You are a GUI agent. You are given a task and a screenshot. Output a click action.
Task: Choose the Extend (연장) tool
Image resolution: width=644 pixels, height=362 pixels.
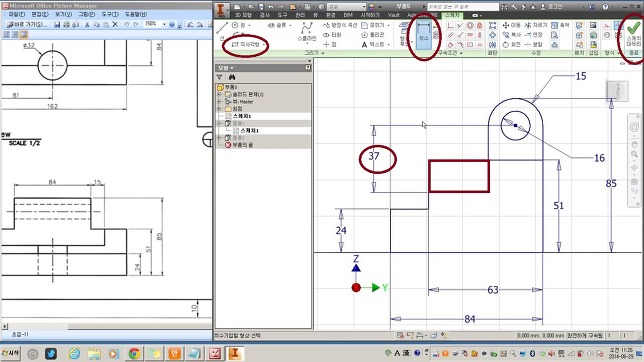(x=534, y=35)
